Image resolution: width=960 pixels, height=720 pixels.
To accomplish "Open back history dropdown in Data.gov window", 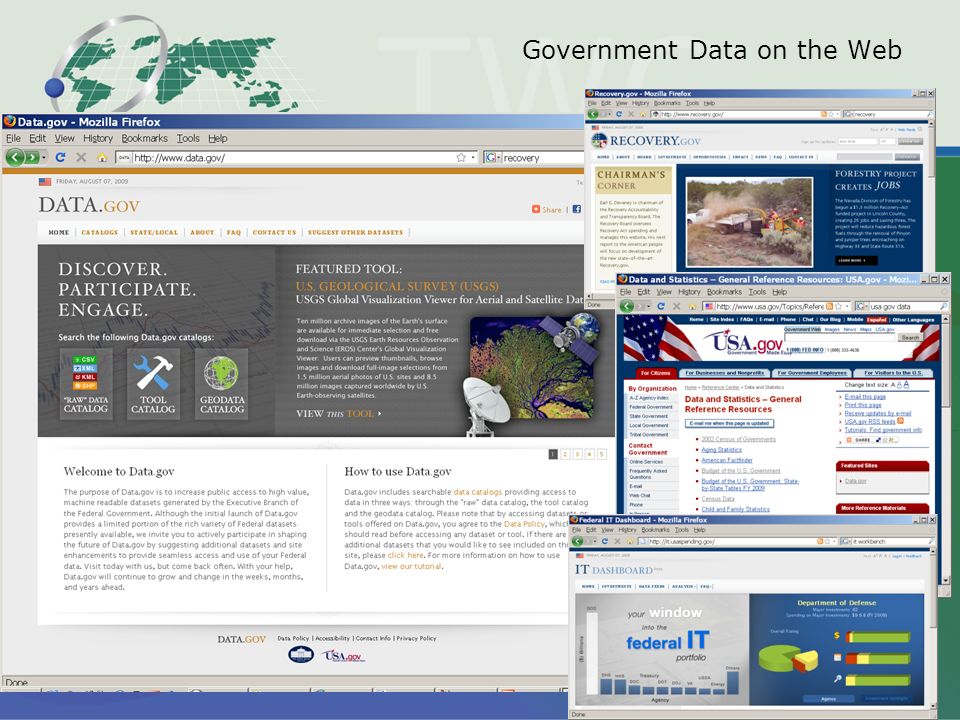I will coord(44,157).
